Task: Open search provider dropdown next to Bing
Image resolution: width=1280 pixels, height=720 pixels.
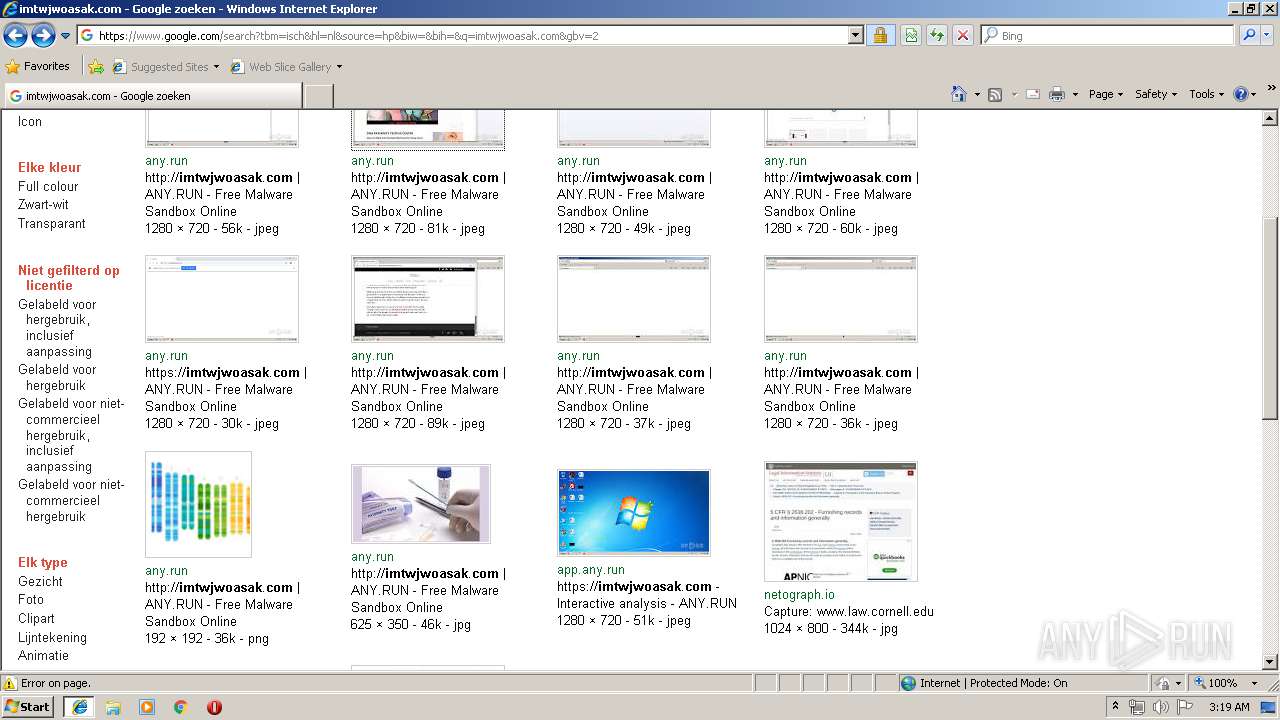Action: click(1267, 35)
